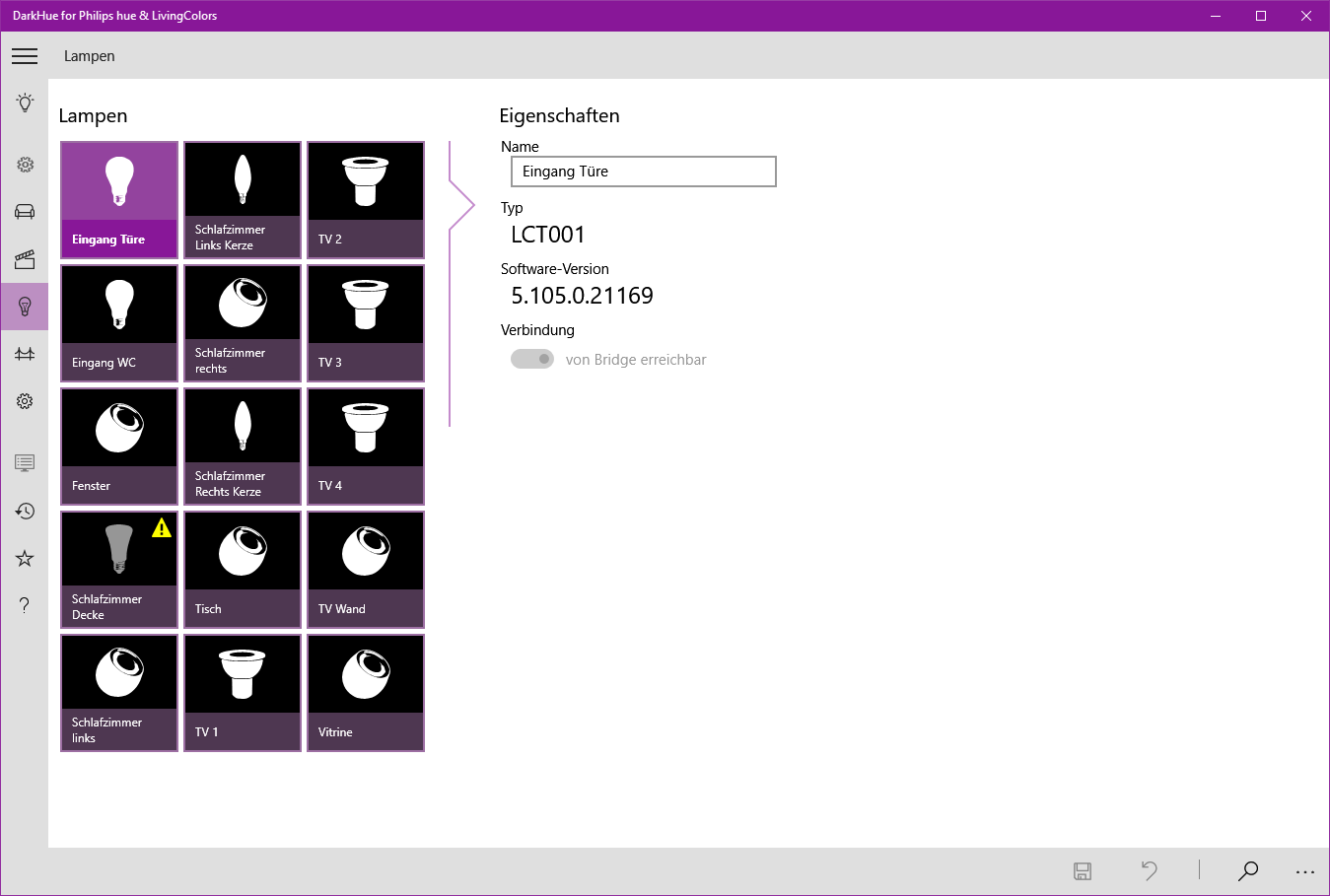Viewport: 1330px width, 896px height.
Task: Click the undo arrow icon
Action: click(1149, 870)
